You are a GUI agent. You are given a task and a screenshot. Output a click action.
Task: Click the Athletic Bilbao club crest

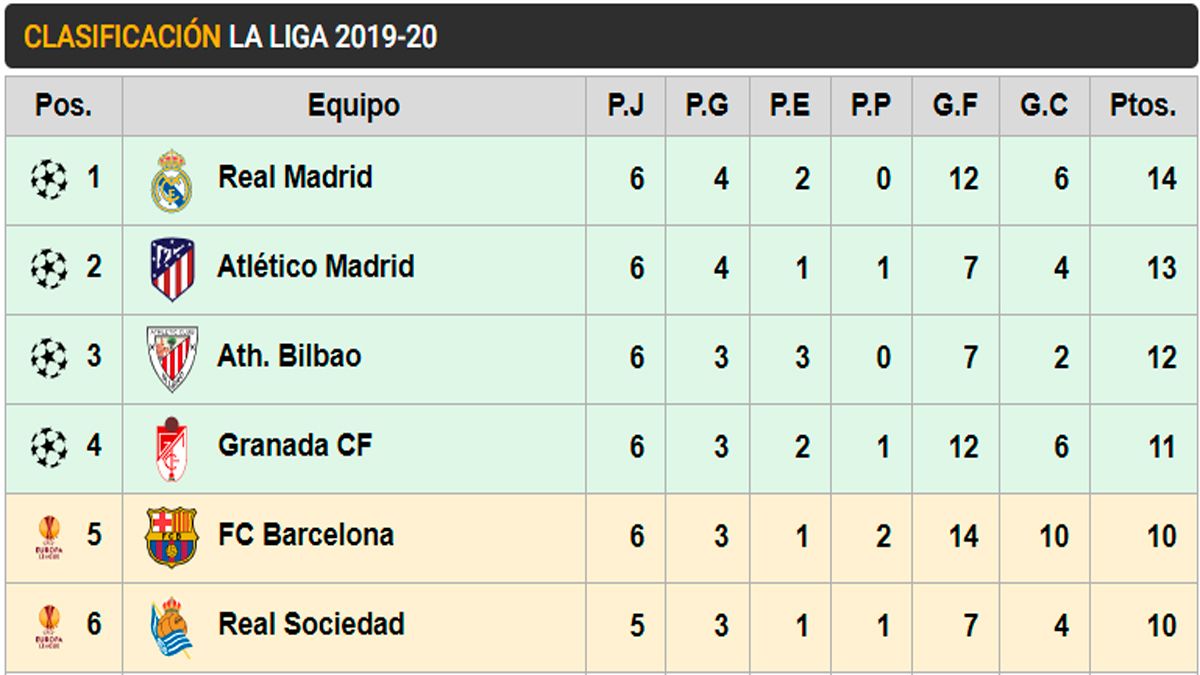pos(172,358)
